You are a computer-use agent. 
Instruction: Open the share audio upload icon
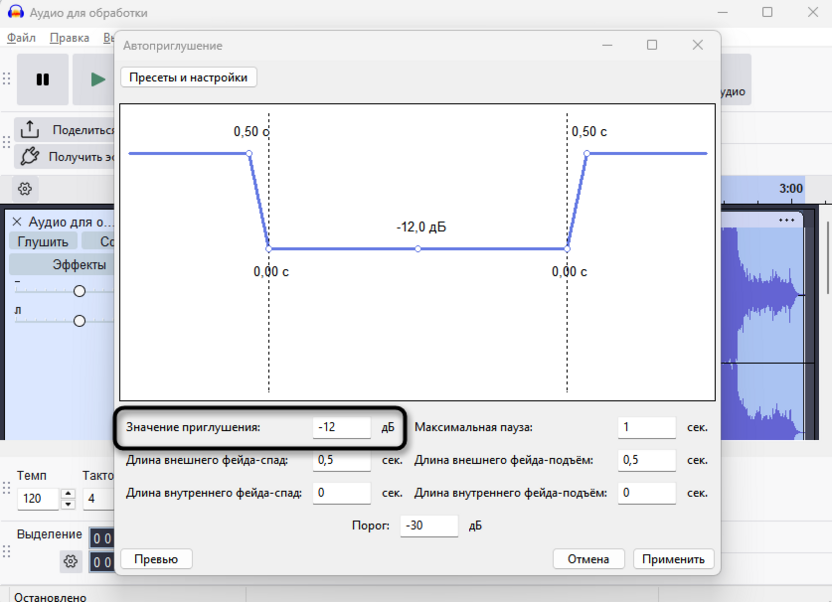30,129
